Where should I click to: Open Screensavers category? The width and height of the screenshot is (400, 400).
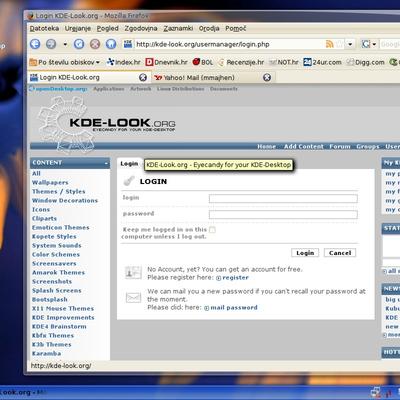pos(54,264)
